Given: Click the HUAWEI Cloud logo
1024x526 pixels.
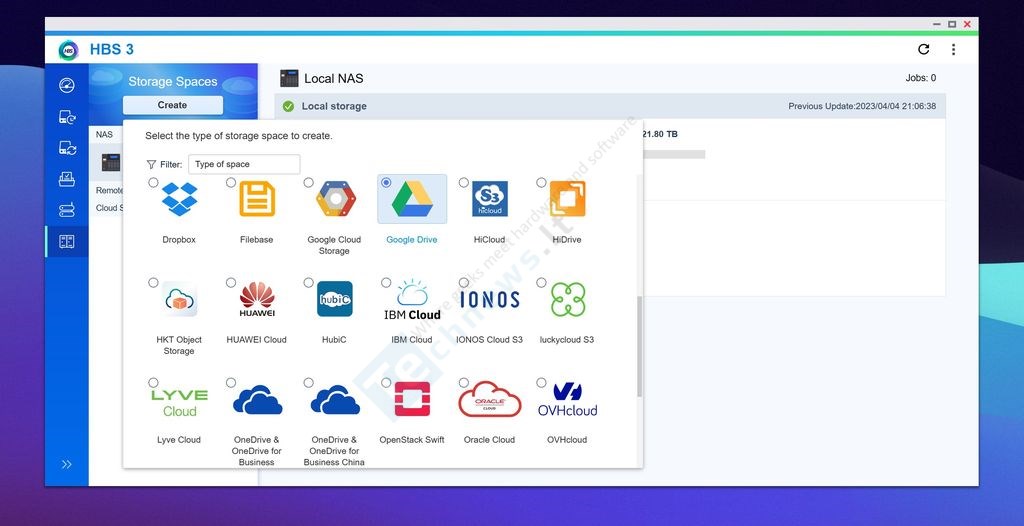Looking at the screenshot, I should [x=257, y=299].
